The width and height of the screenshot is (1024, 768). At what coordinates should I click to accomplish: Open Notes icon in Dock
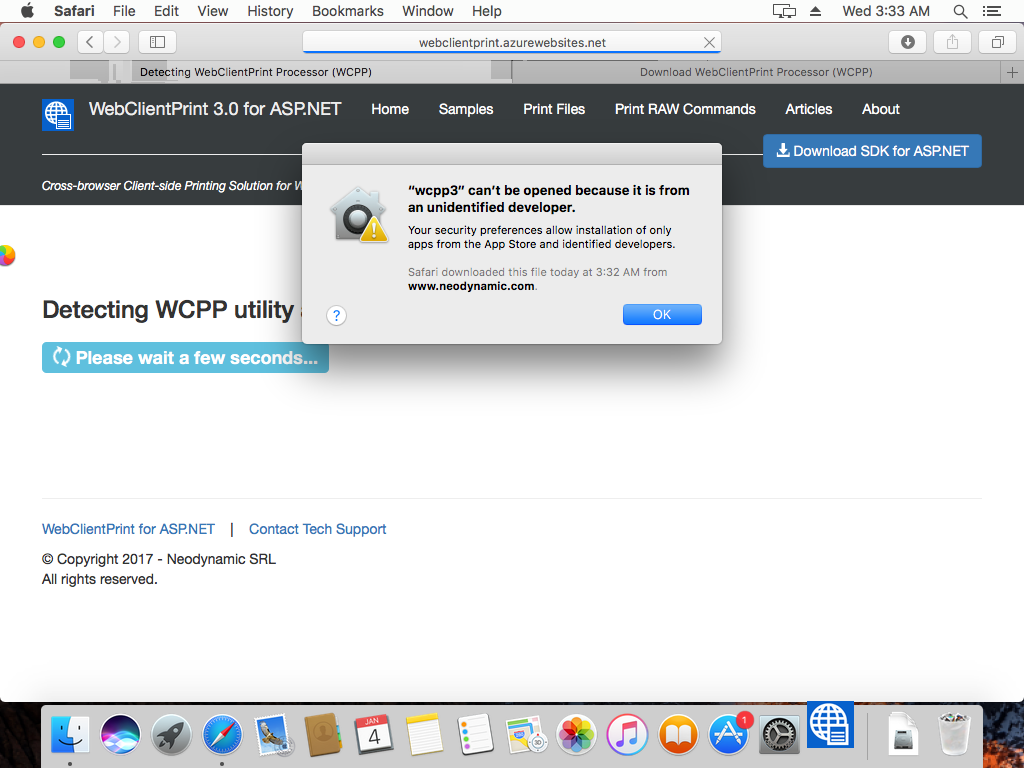[x=424, y=735]
